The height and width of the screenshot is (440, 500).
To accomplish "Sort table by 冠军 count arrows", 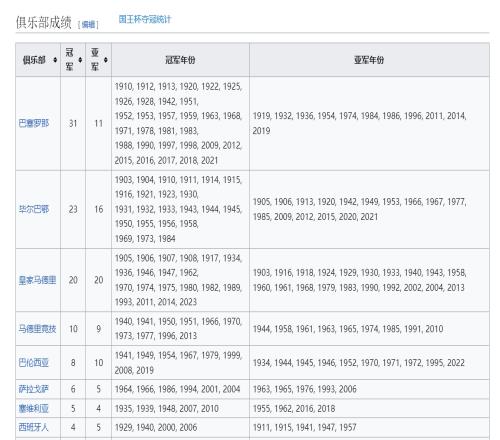I will point(80,60).
